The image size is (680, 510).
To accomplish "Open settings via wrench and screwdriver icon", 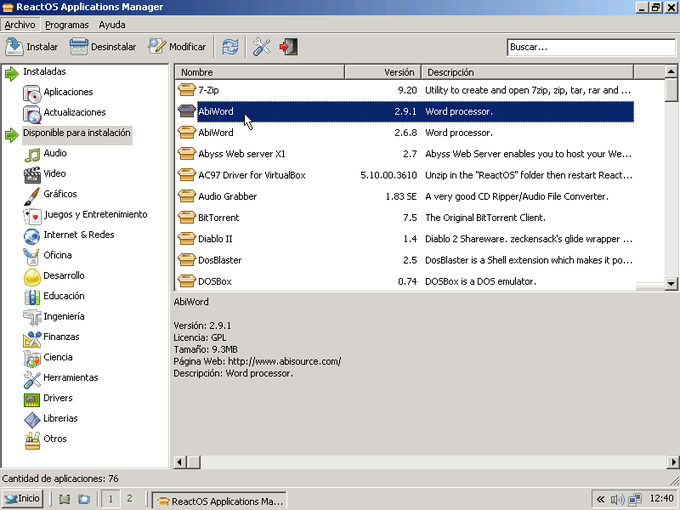I will pos(262,47).
